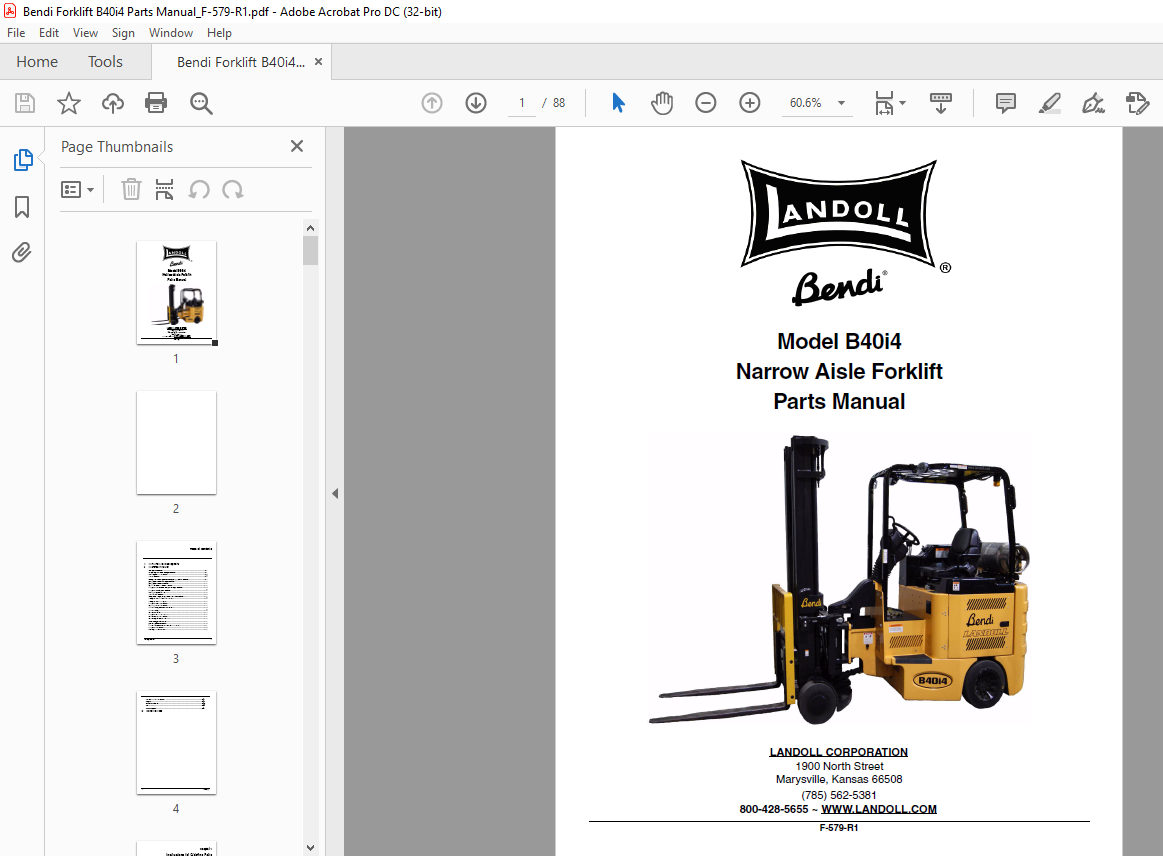The image size is (1163, 856).
Task: Activate the Hand pan tool
Action: [662, 103]
